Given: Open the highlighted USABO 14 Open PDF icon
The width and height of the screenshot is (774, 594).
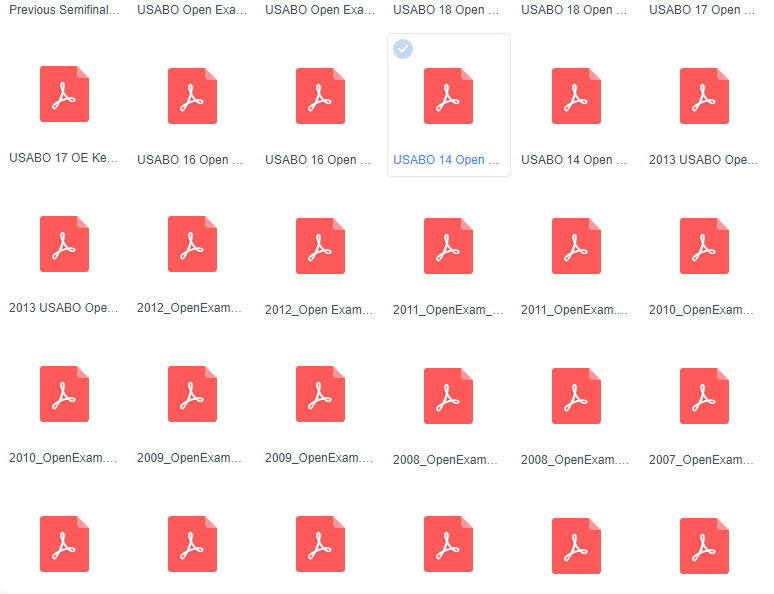Looking at the screenshot, I should [x=448, y=96].
